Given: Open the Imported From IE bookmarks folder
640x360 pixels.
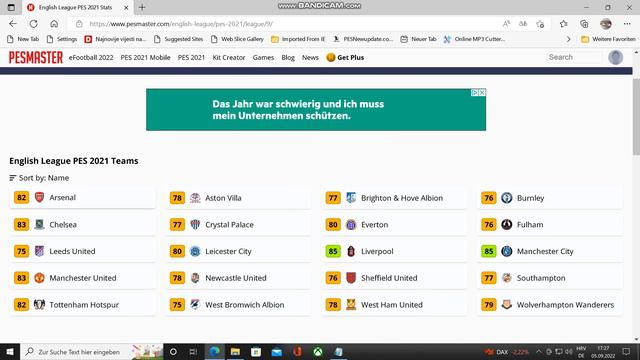Looking at the screenshot, I should click(298, 39).
